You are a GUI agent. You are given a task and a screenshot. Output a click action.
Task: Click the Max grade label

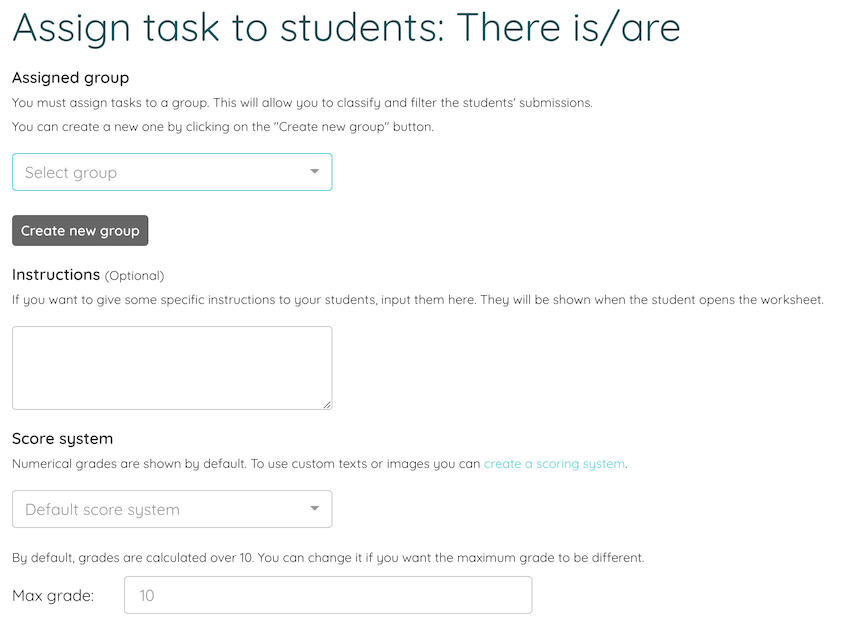coord(53,596)
